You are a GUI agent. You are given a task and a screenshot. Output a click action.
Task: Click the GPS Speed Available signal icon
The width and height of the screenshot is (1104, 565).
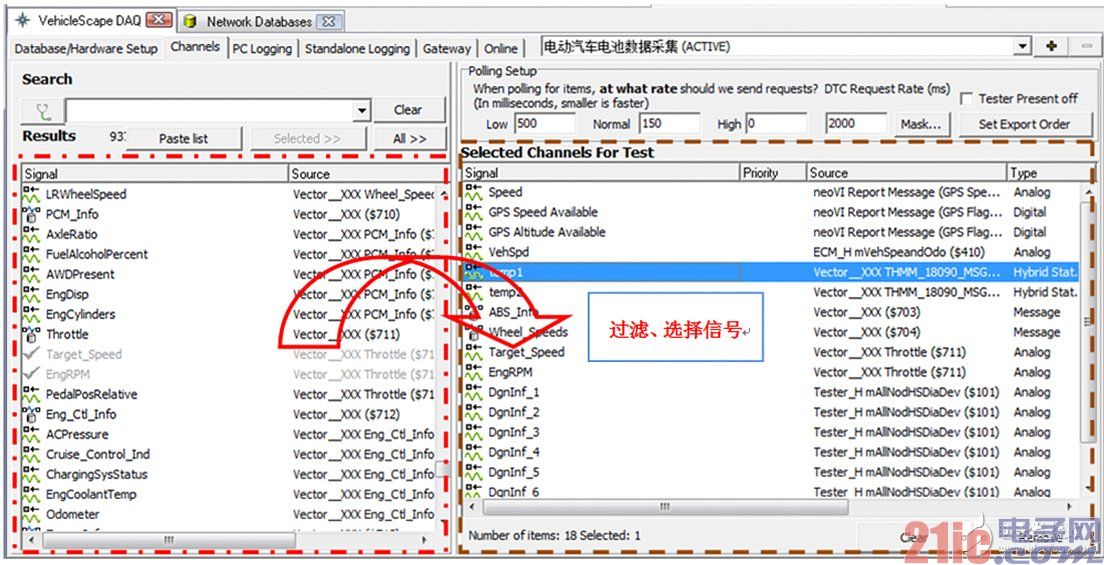pos(474,211)
